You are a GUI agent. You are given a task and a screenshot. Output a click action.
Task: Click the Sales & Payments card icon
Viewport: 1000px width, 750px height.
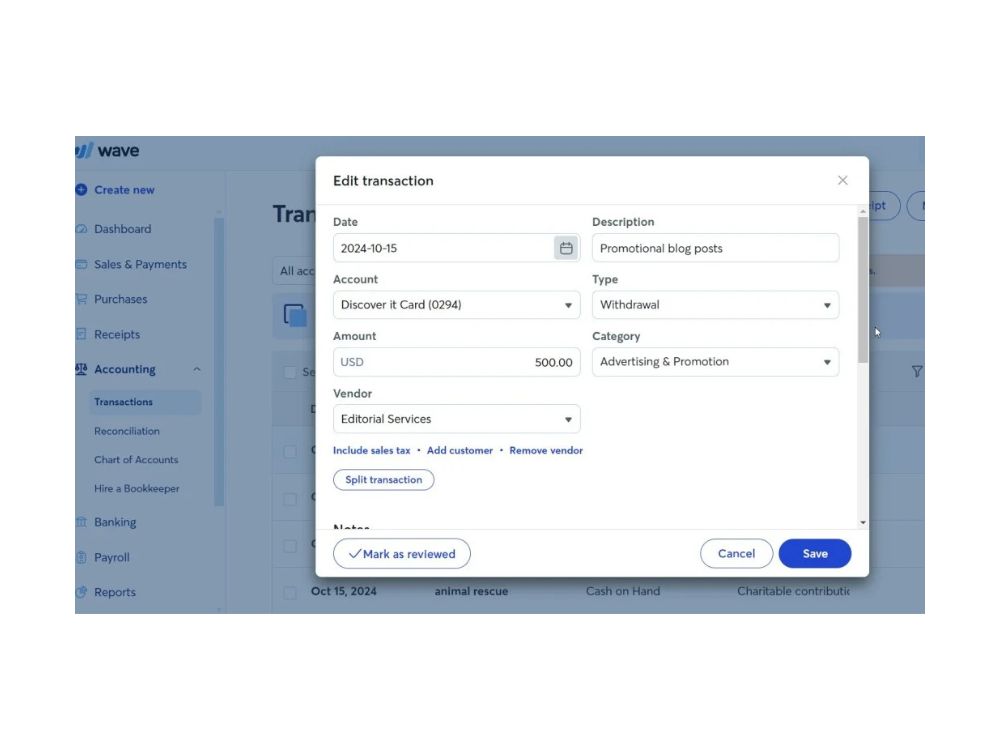tap(81, 264)
